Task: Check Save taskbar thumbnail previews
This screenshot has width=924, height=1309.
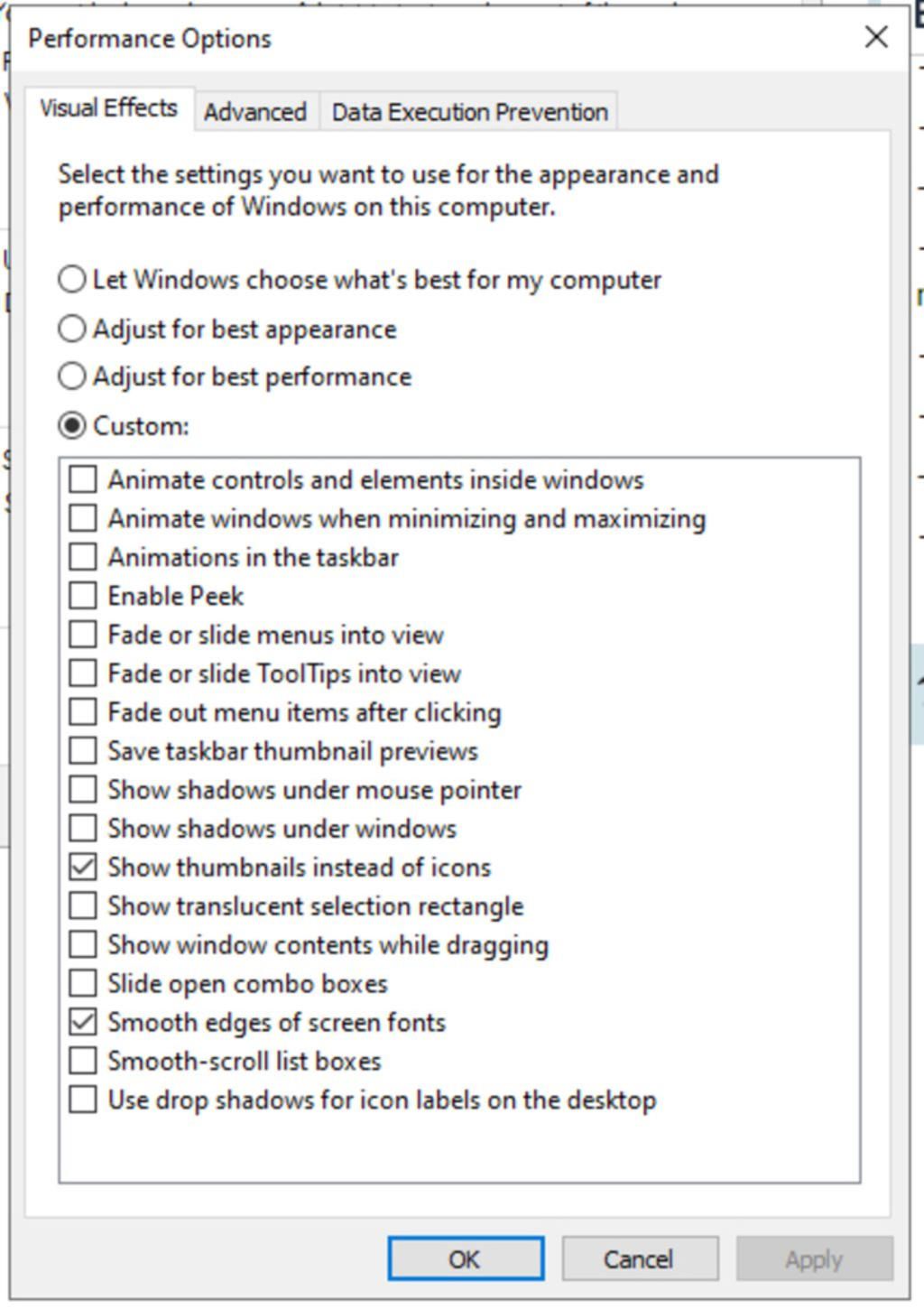Action: coord(83,751)
